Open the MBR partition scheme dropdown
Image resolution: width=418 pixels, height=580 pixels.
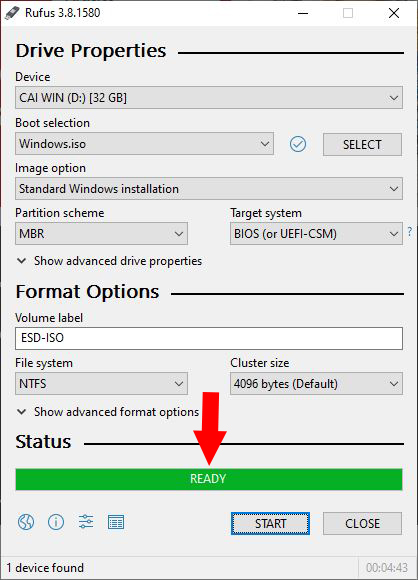(x=101, y=233)
